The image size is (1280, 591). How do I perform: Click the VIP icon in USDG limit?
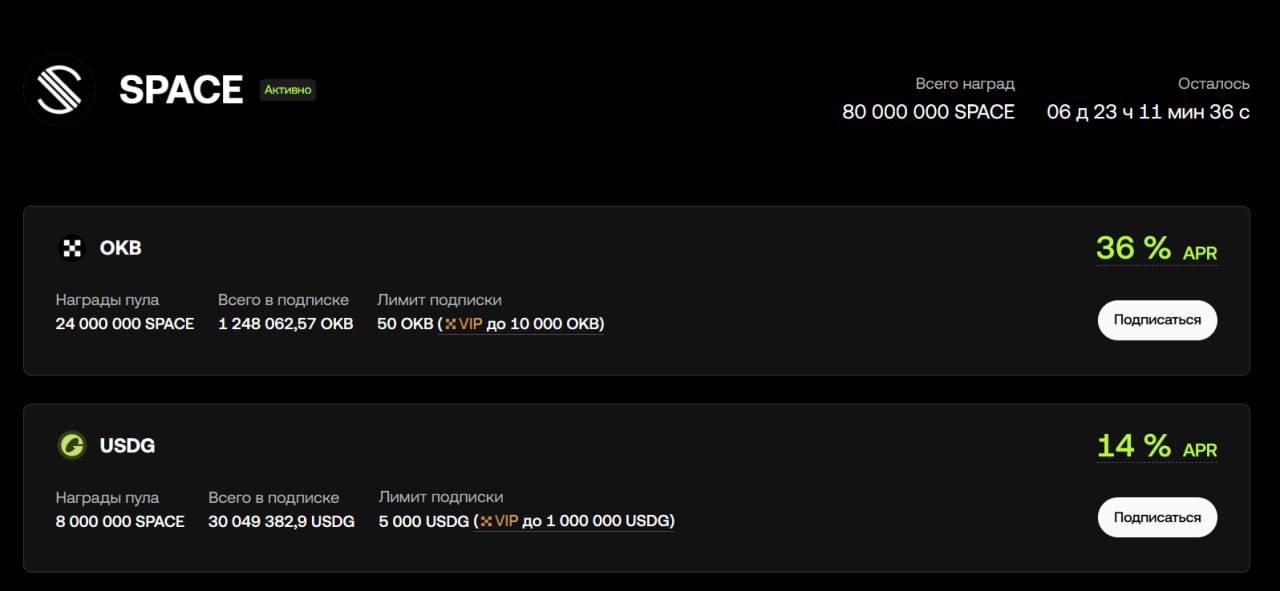(487, 521)
